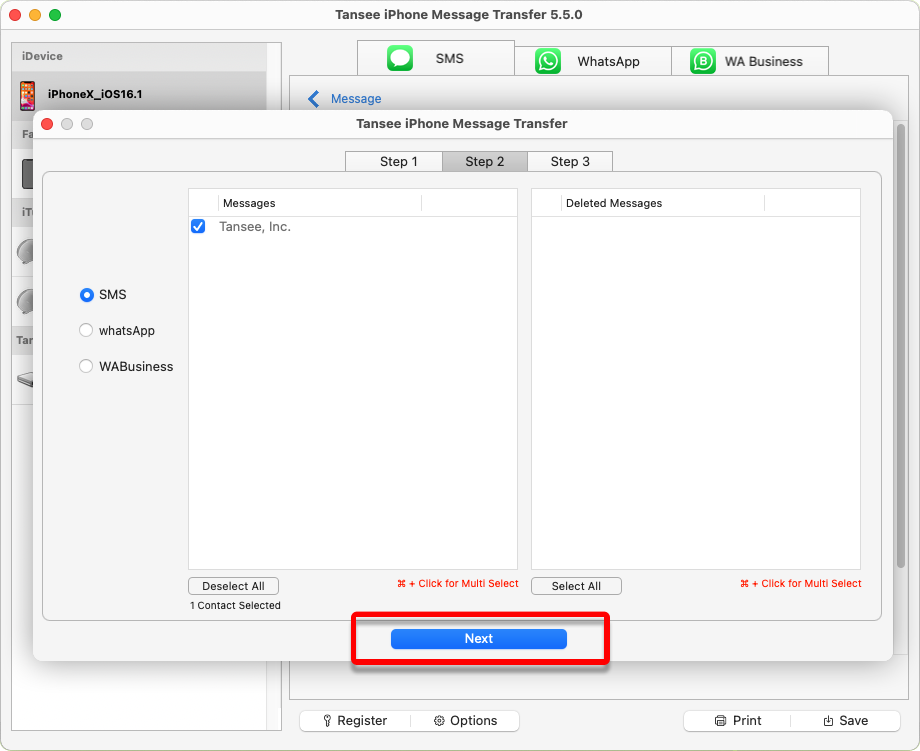This screenshot has height=751, width=920.
Task: Switch to the Step 2 tab
Action: (485, 161)
